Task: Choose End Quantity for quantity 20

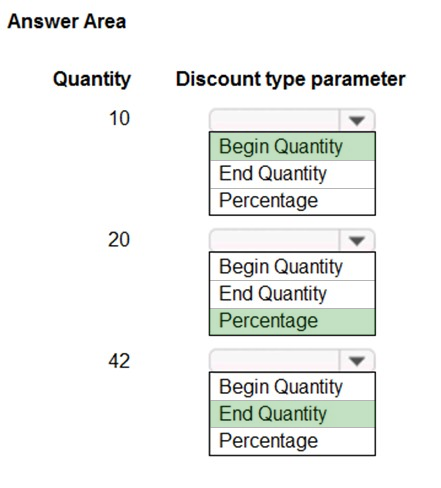Action: pyautogui.click(x=292, y=294)
